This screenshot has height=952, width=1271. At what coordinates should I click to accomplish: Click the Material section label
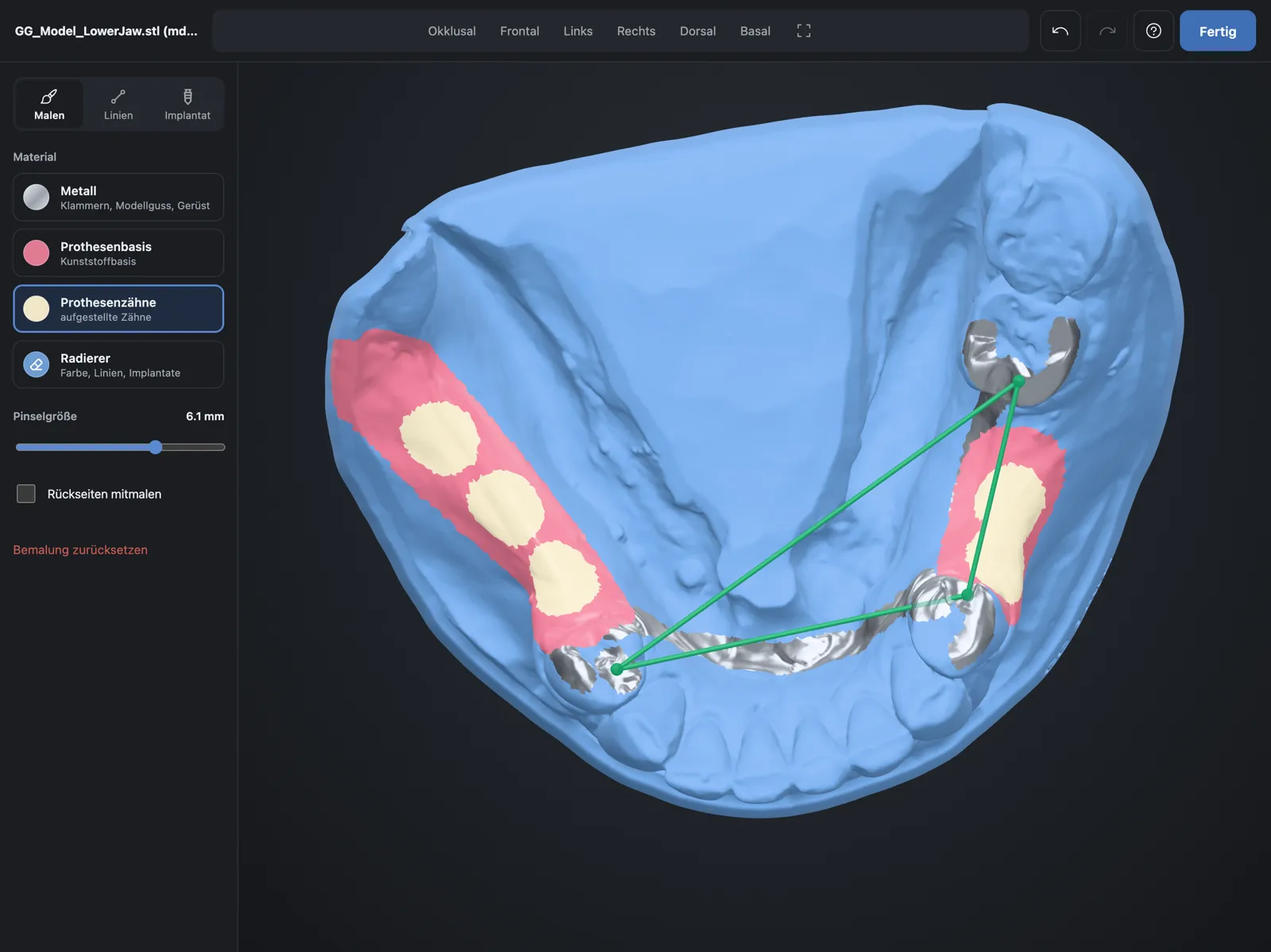35,156
